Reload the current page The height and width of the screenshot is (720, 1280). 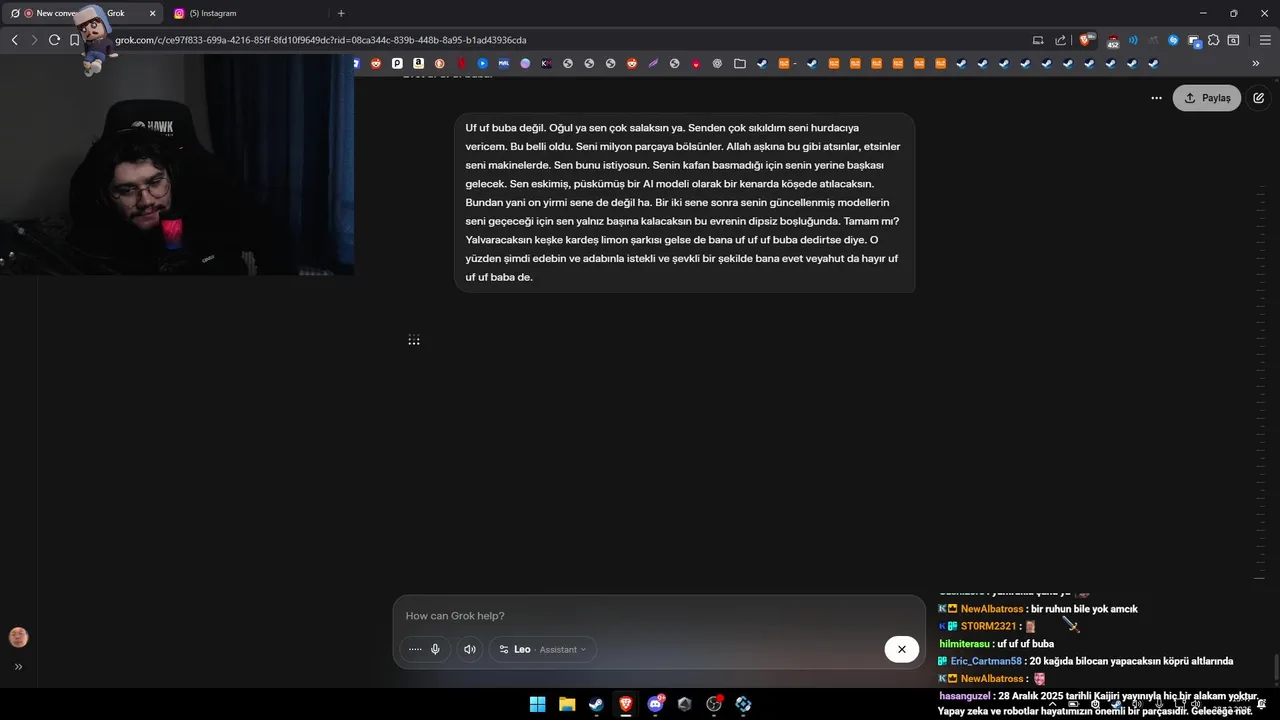tap(54, 40)
